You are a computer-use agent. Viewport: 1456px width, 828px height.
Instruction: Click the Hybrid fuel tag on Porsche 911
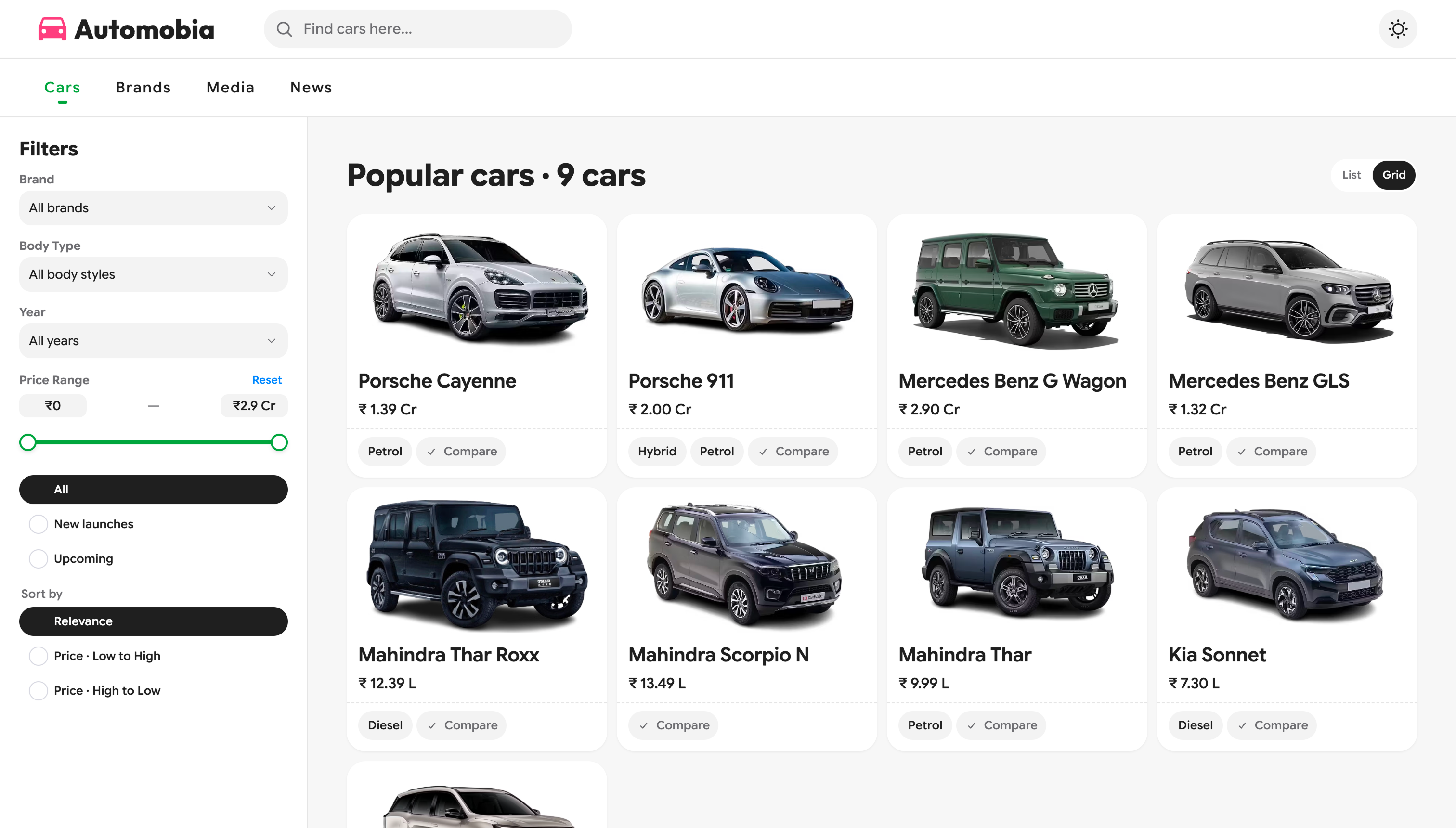pyautogui.click(x=657, y=451)
